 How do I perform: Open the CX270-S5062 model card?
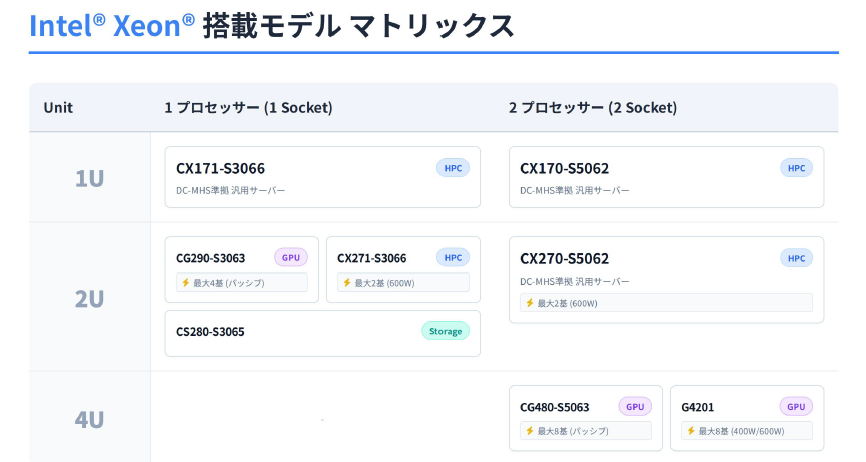(650, 268)
